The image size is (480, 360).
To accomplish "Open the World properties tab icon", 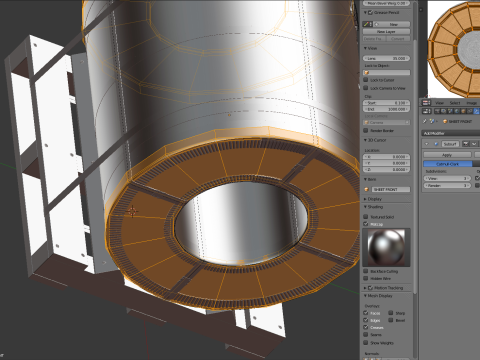I will pyautogui.click(x=457, y=111).
